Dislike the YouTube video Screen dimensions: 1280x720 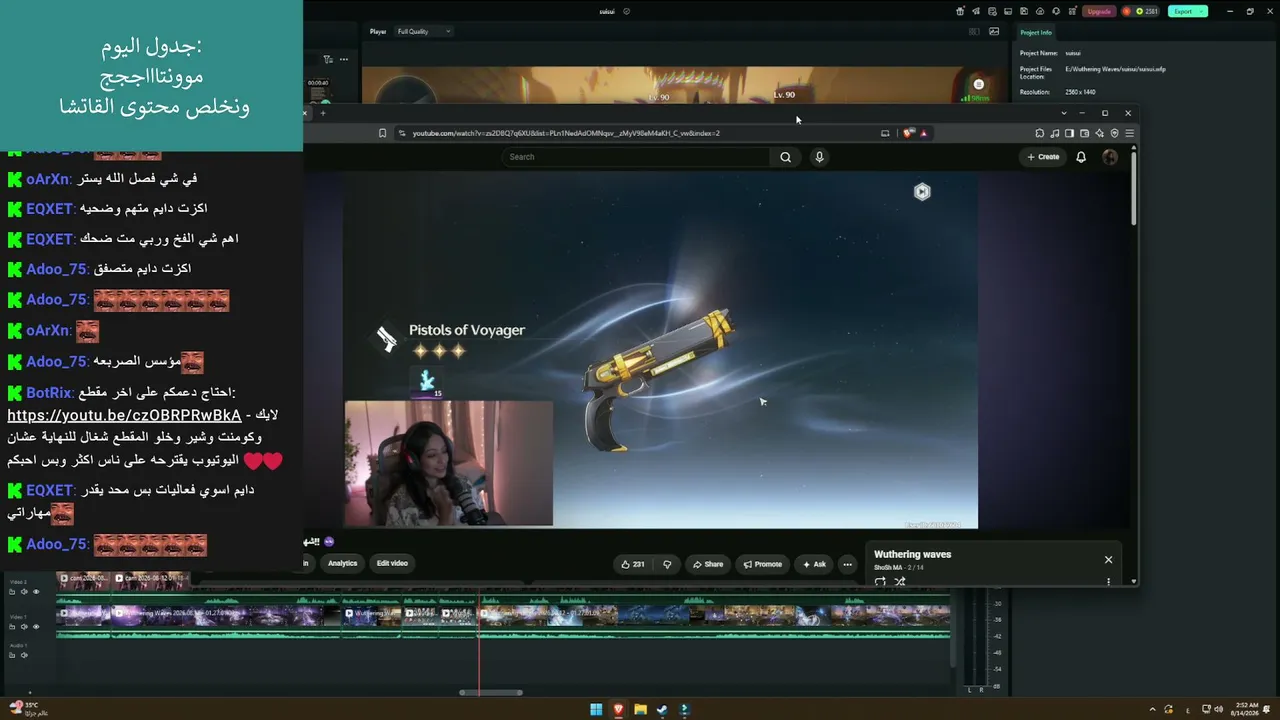667,564
